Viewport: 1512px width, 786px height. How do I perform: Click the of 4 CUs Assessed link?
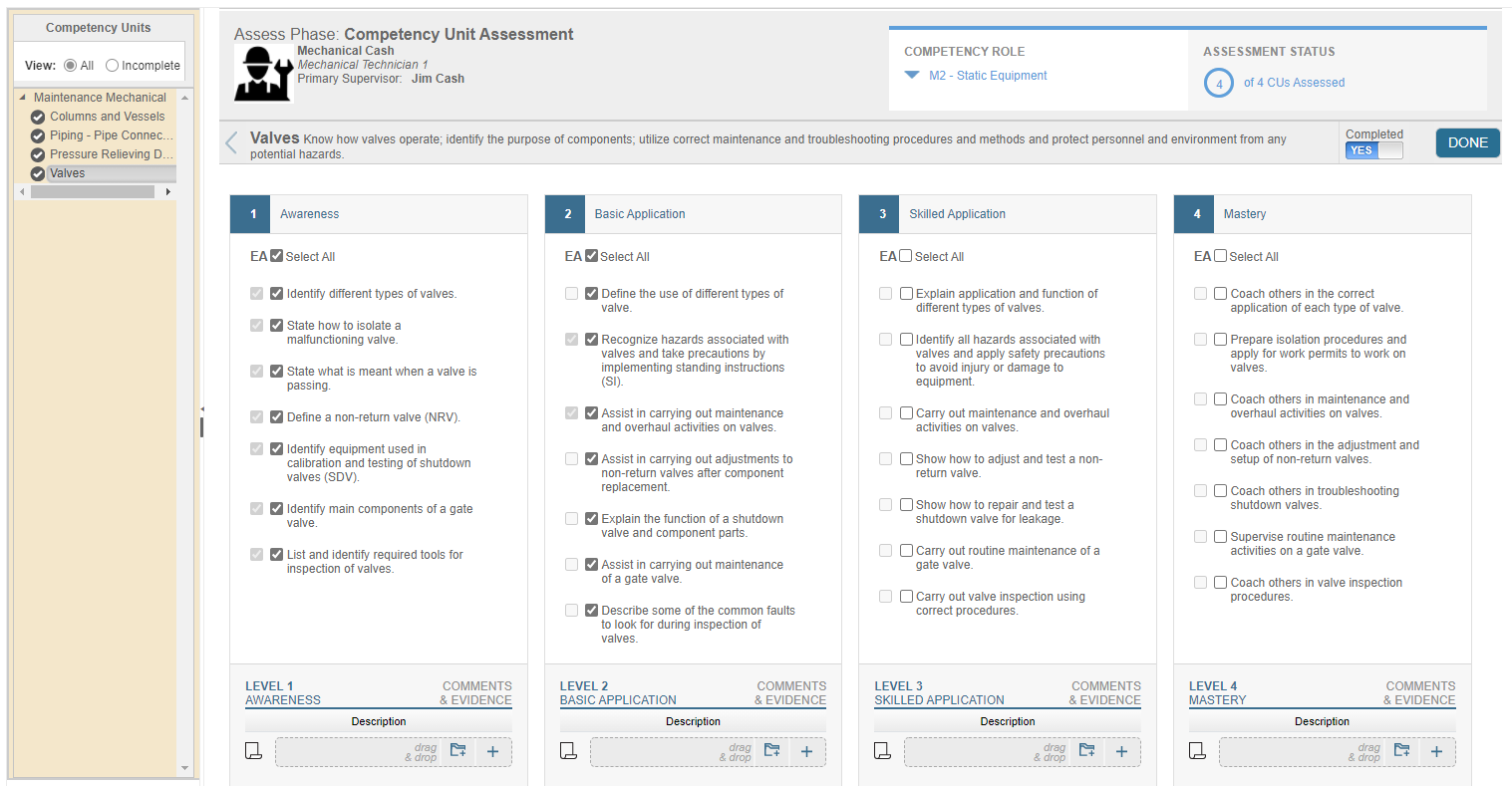pos(1294,83)
